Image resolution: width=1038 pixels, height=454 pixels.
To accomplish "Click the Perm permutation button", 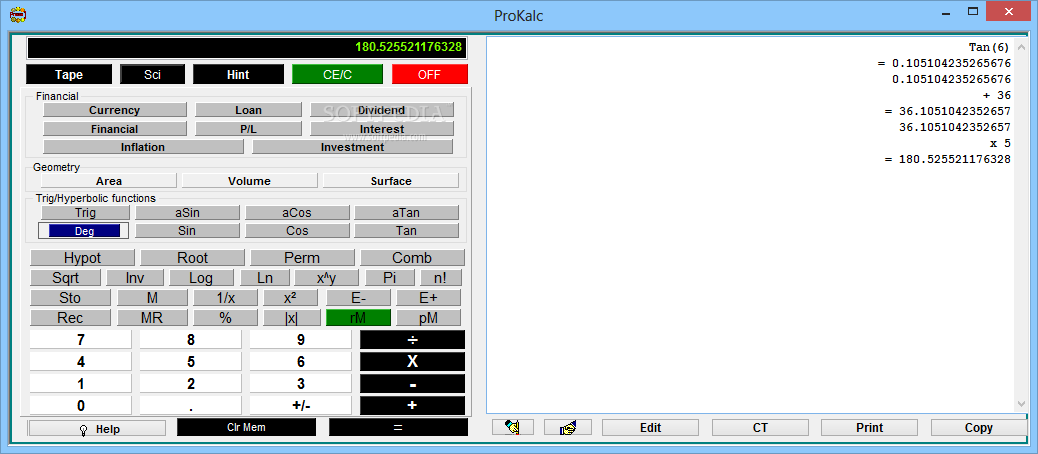I will pos(302,257).
